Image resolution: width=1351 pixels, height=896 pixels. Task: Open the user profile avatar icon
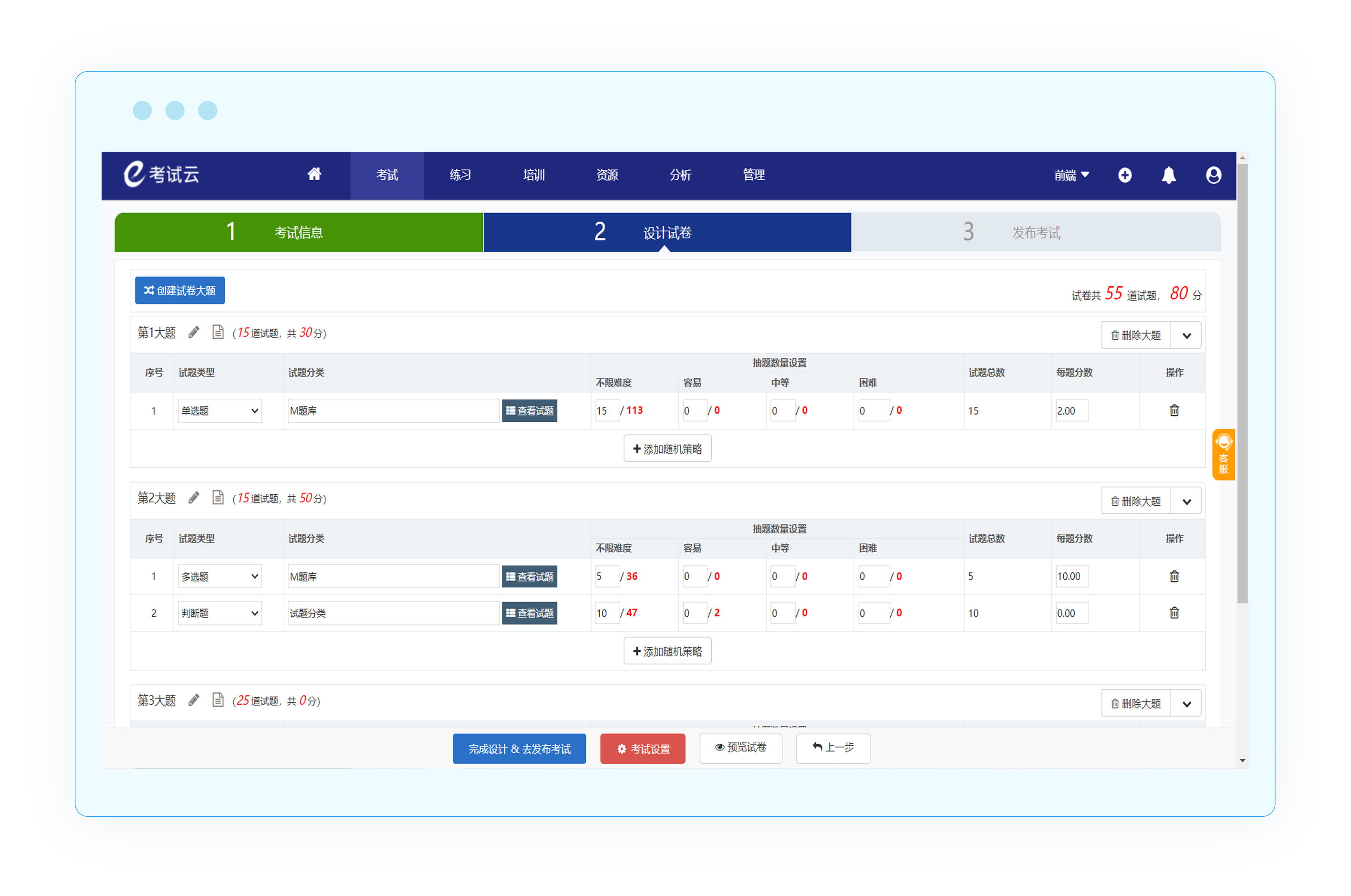(x=1213, y=175)
